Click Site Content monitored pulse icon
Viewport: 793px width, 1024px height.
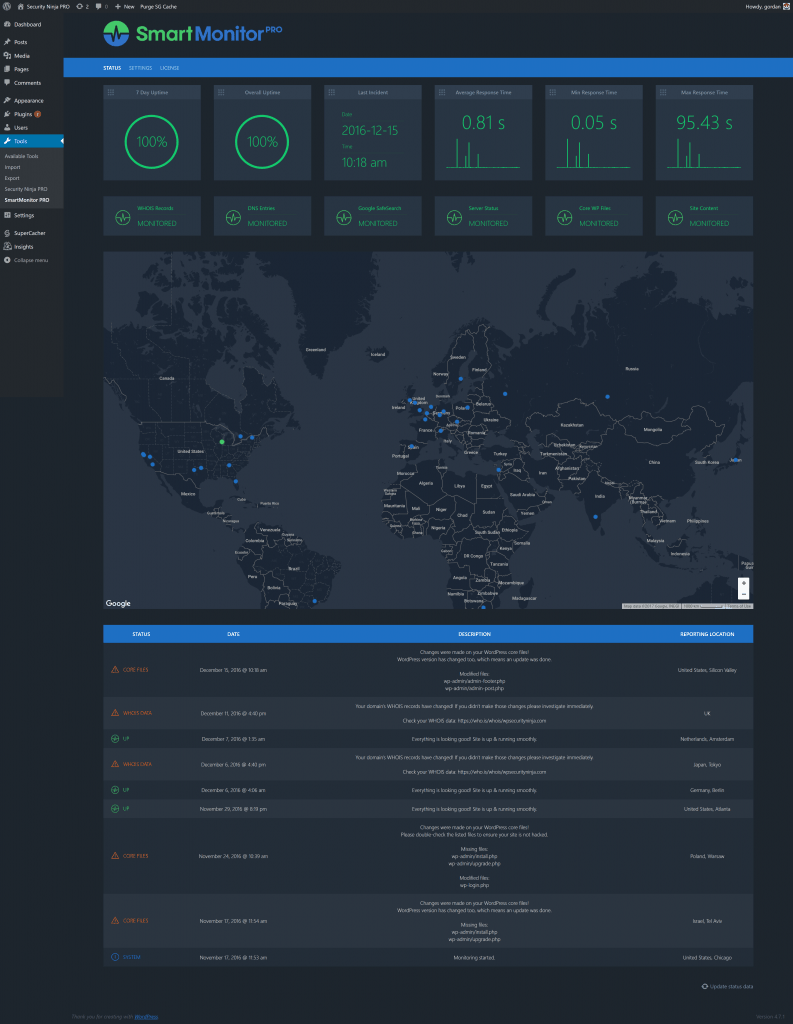(675, 217)
